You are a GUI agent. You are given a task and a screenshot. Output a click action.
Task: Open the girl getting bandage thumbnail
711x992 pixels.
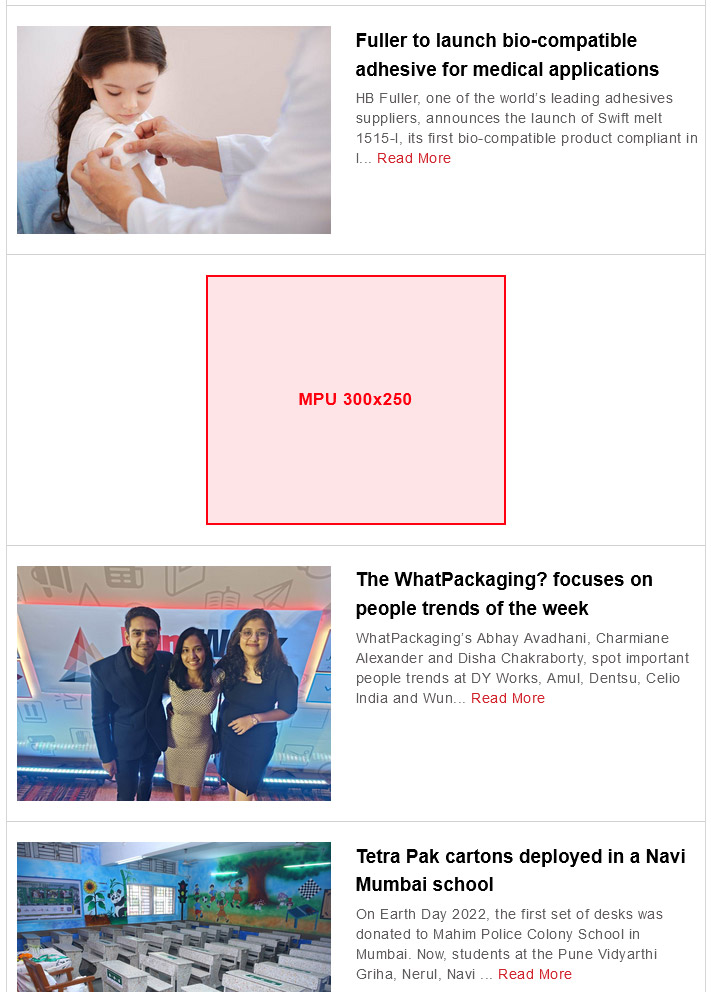point(174,130)
